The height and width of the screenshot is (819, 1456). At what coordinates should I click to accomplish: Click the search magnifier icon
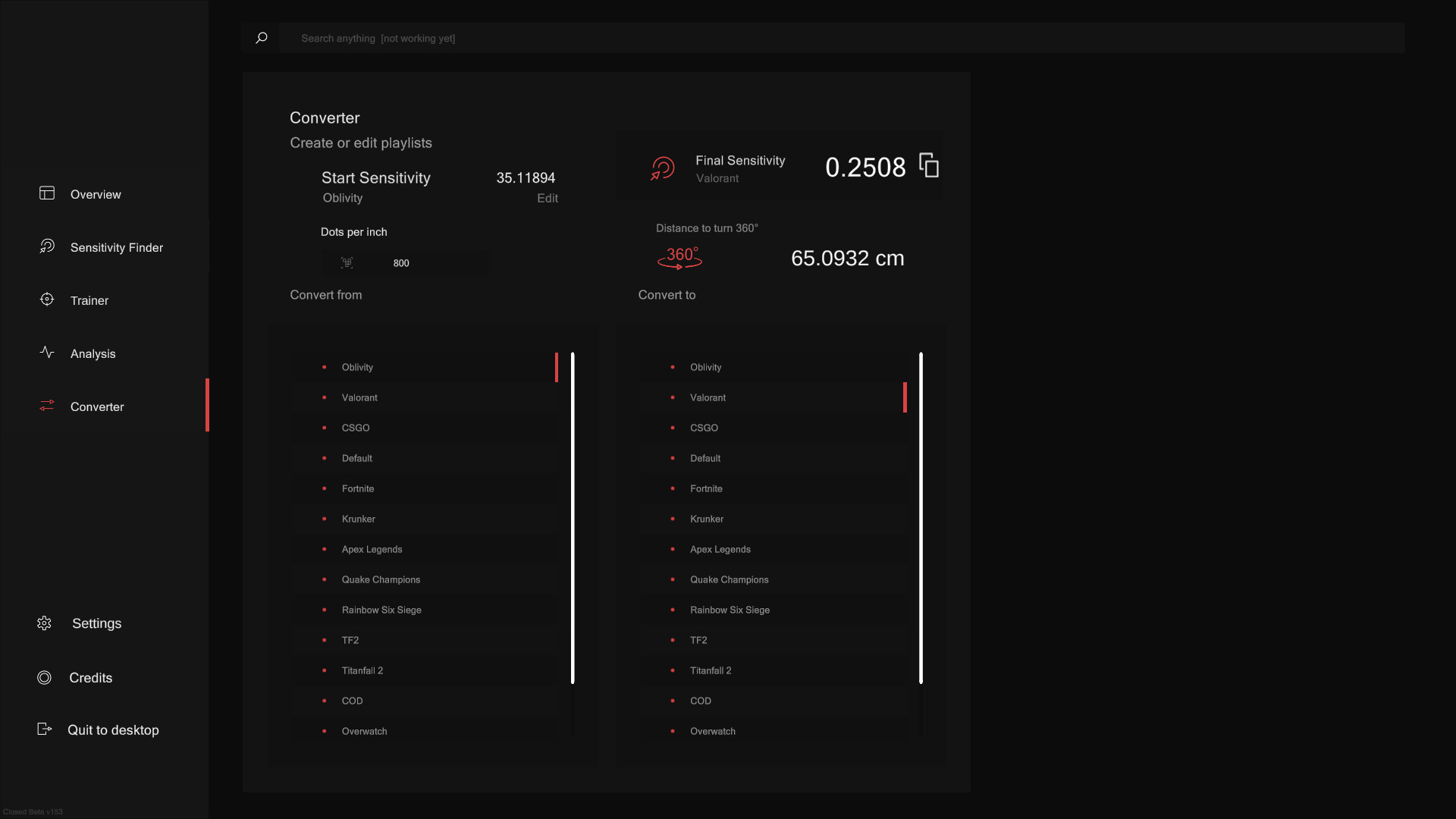point(261,38)
